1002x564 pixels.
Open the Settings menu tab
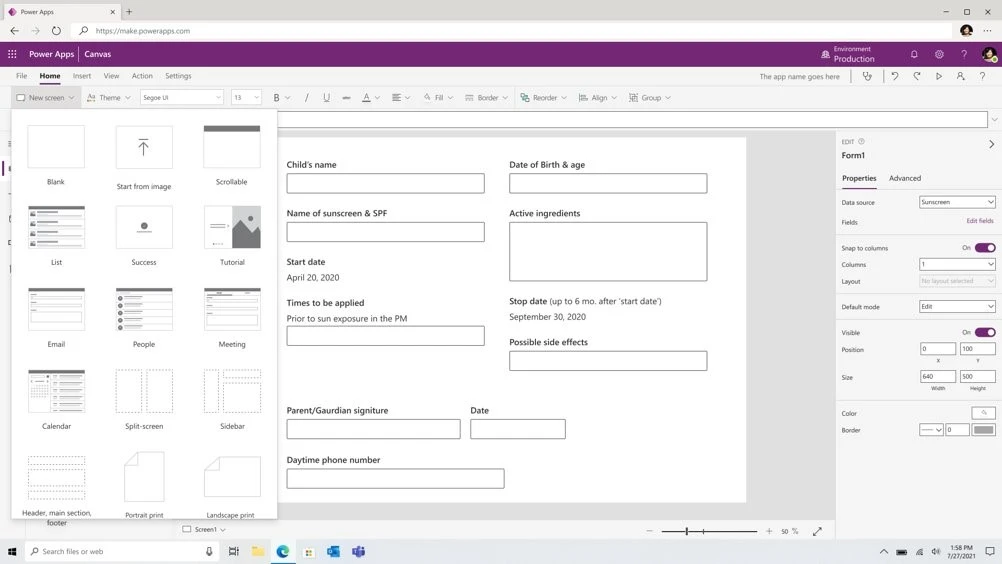tap(178, 75)
